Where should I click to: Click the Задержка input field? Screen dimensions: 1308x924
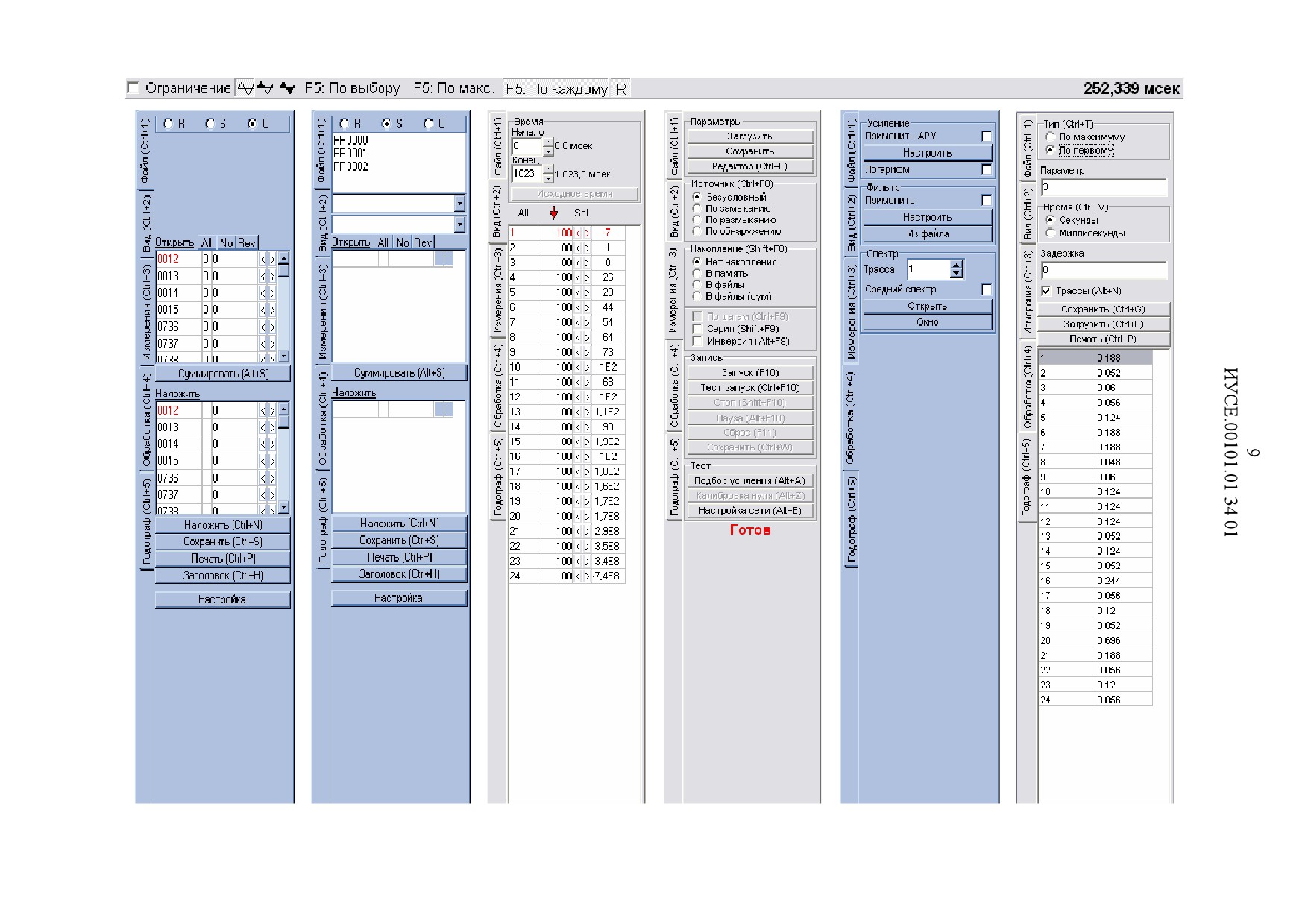[x=1103, y=270]
